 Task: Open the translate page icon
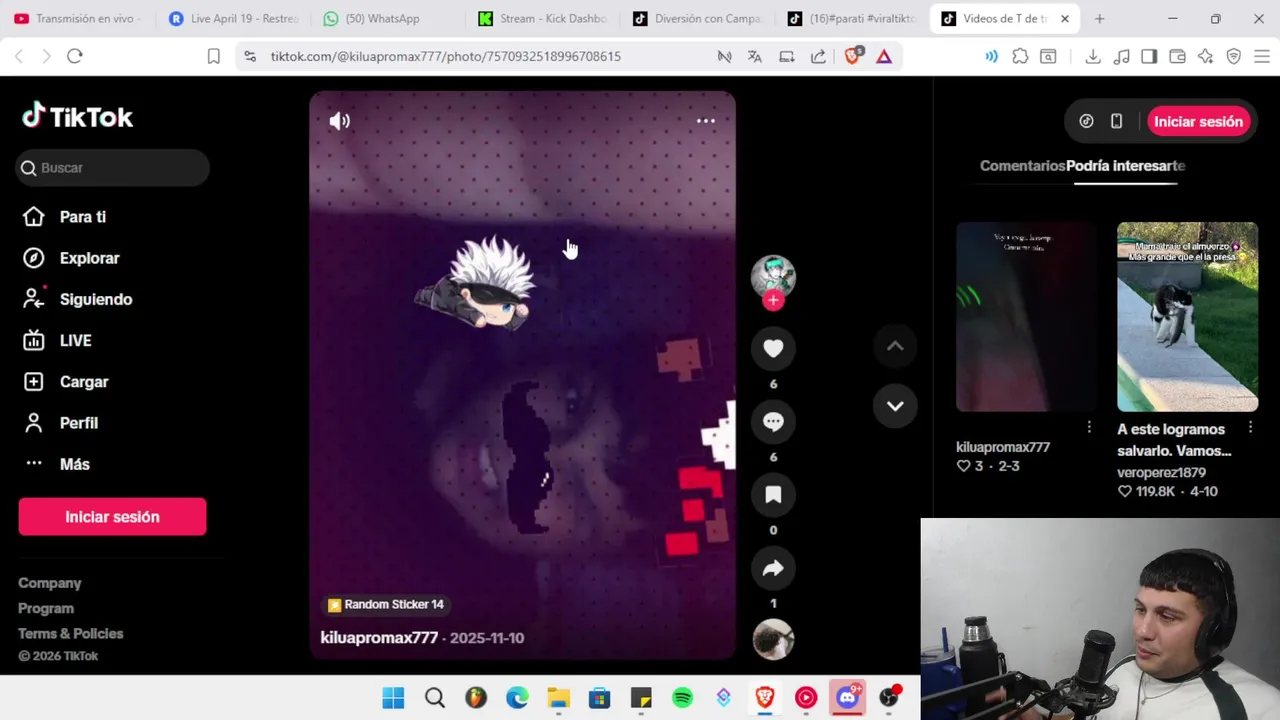pyautogui.click(x=755, y=57)
